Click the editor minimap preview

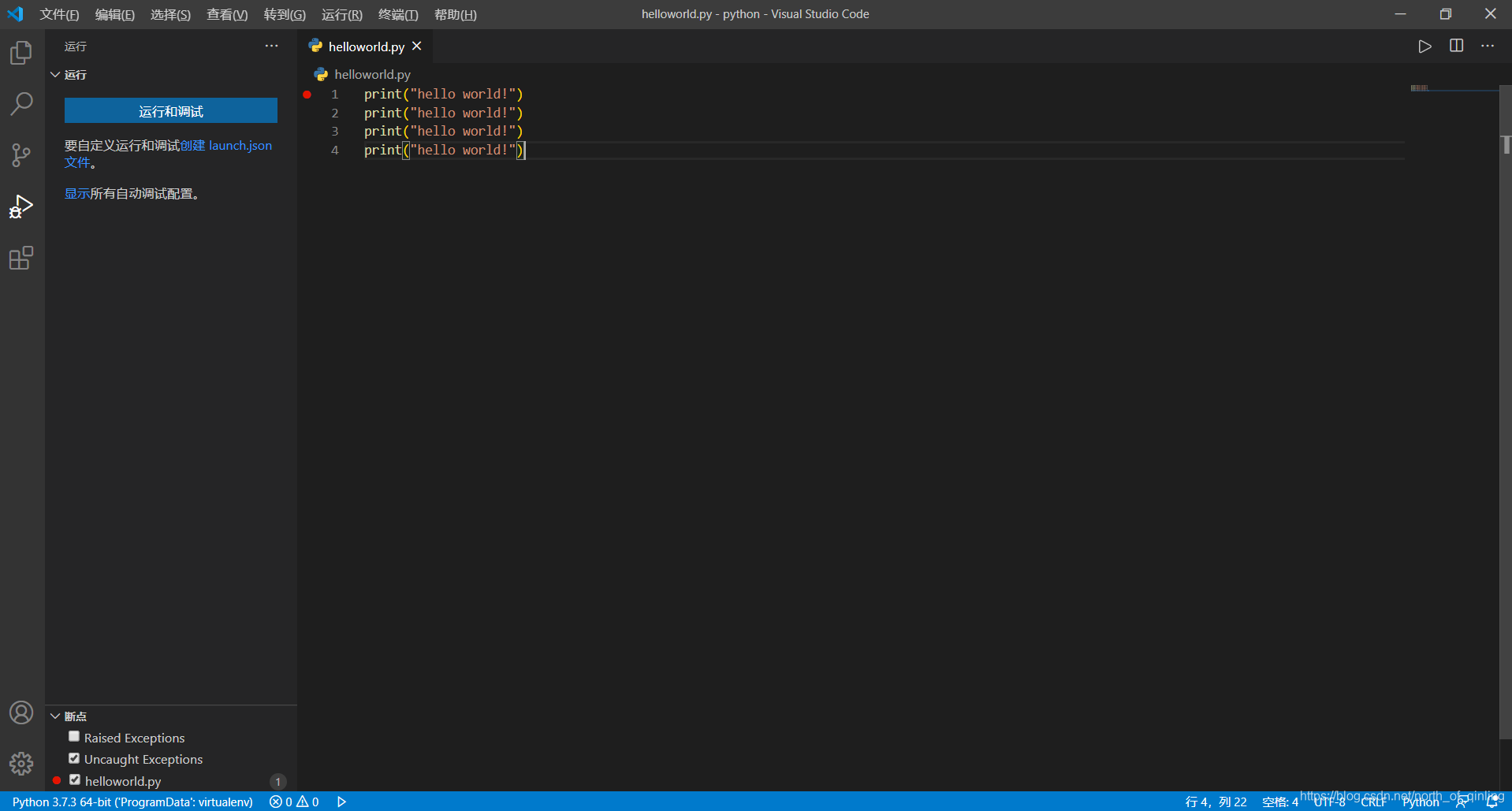1454,88
